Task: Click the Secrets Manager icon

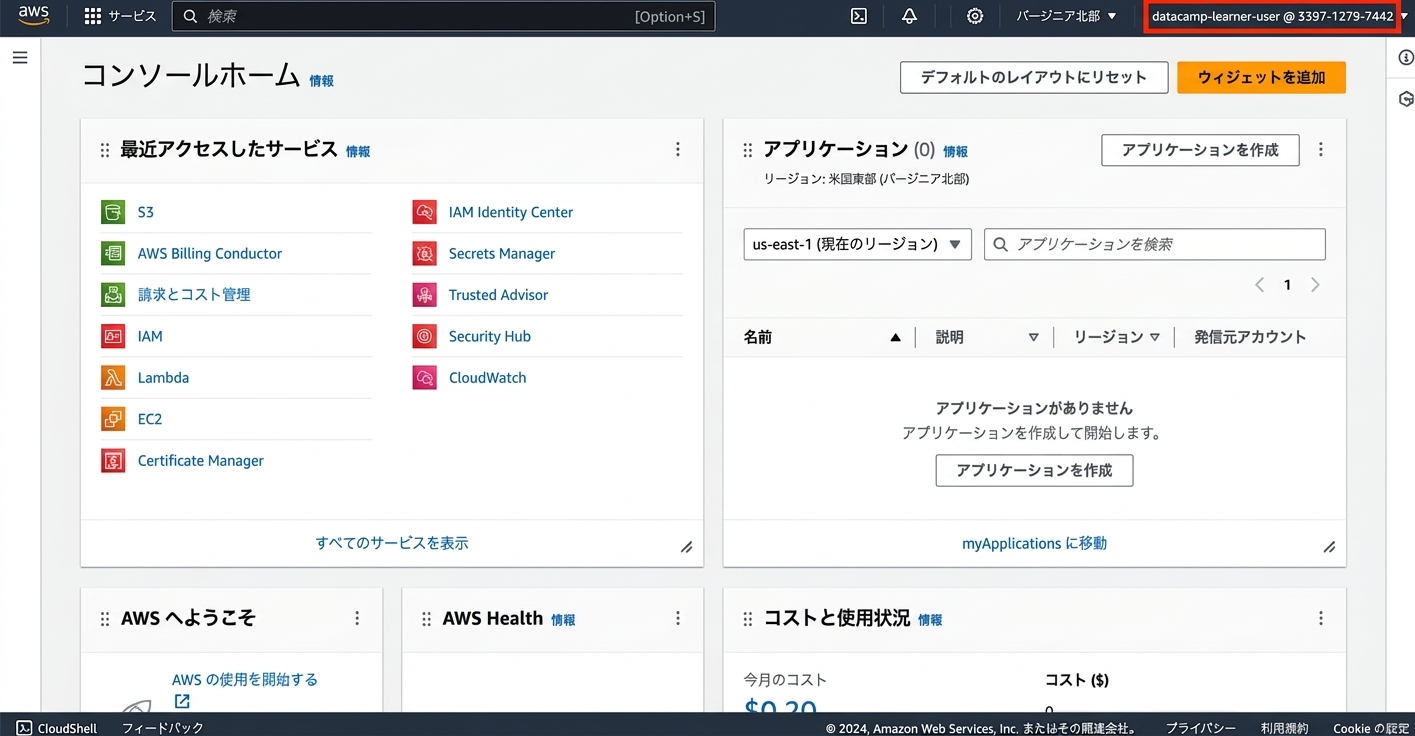Action: pos(424,253)
